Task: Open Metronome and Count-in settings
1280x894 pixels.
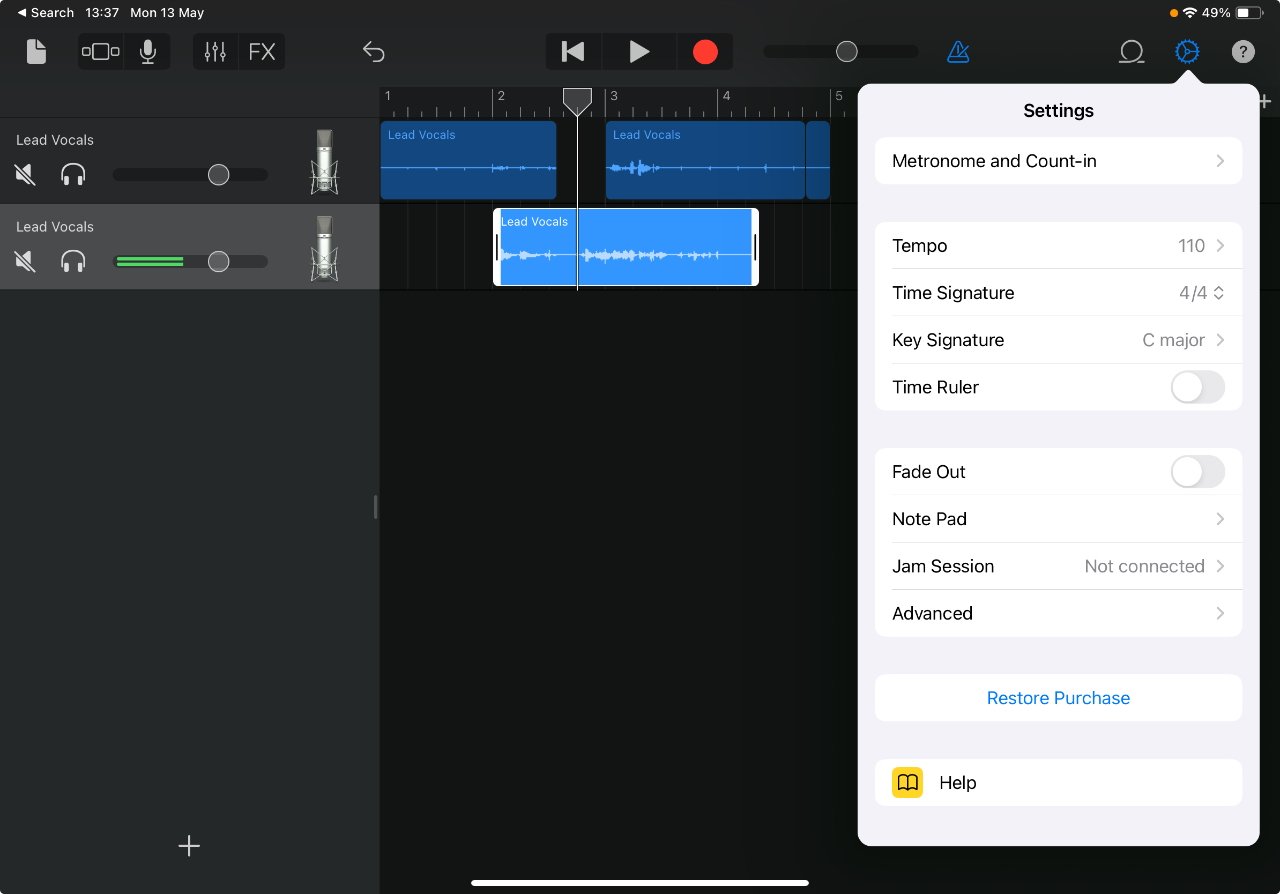Action: 1058,160
